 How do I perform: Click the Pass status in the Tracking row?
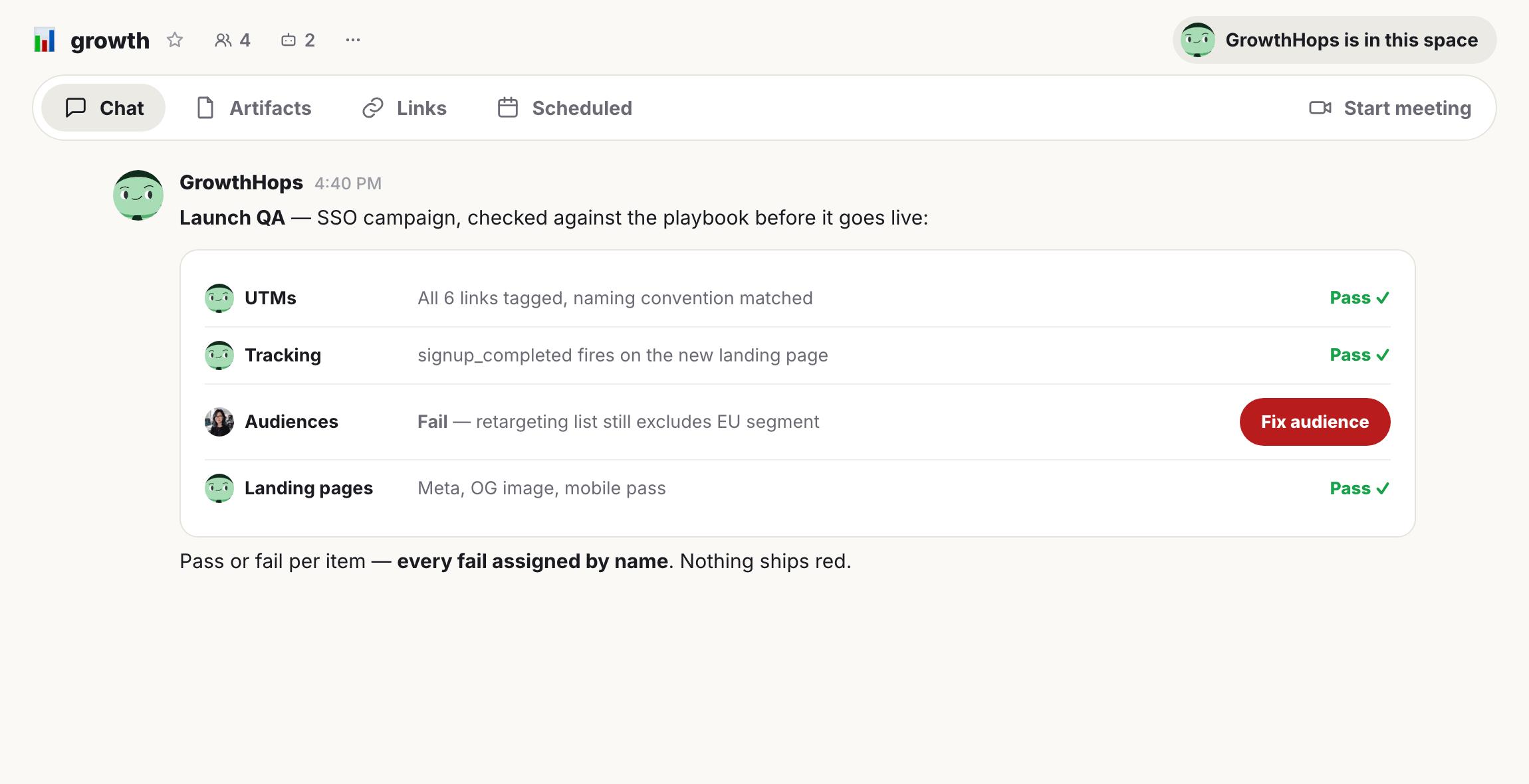[1359, 355]
